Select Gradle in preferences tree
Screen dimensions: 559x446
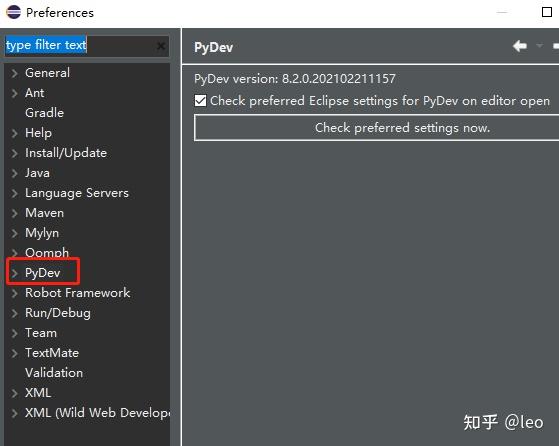(x=45, y=113)
